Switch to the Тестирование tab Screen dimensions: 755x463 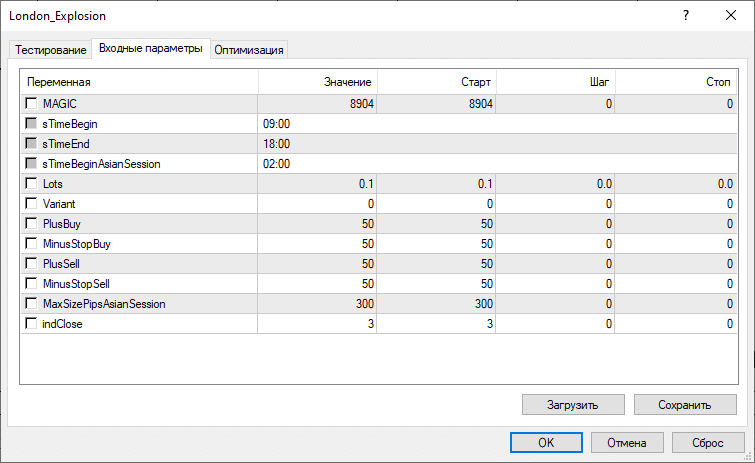click(50, 50)
